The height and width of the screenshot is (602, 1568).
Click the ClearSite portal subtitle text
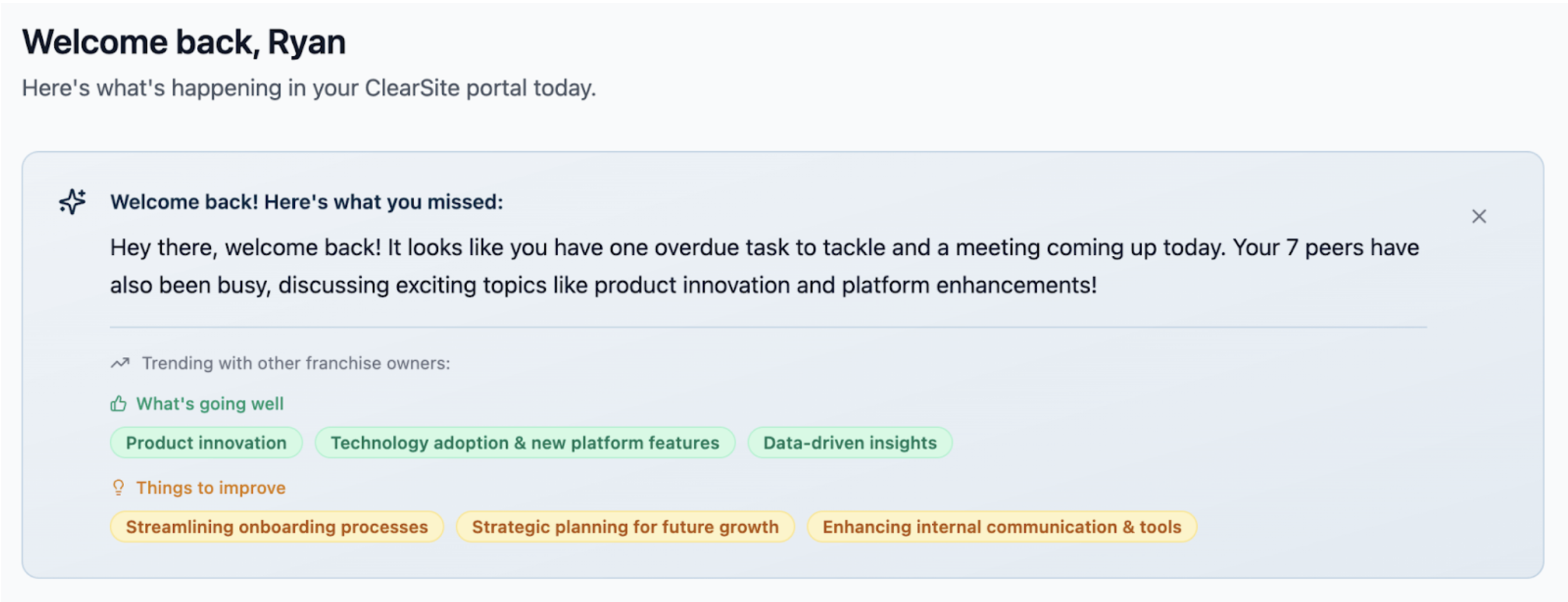coord(309,88)
